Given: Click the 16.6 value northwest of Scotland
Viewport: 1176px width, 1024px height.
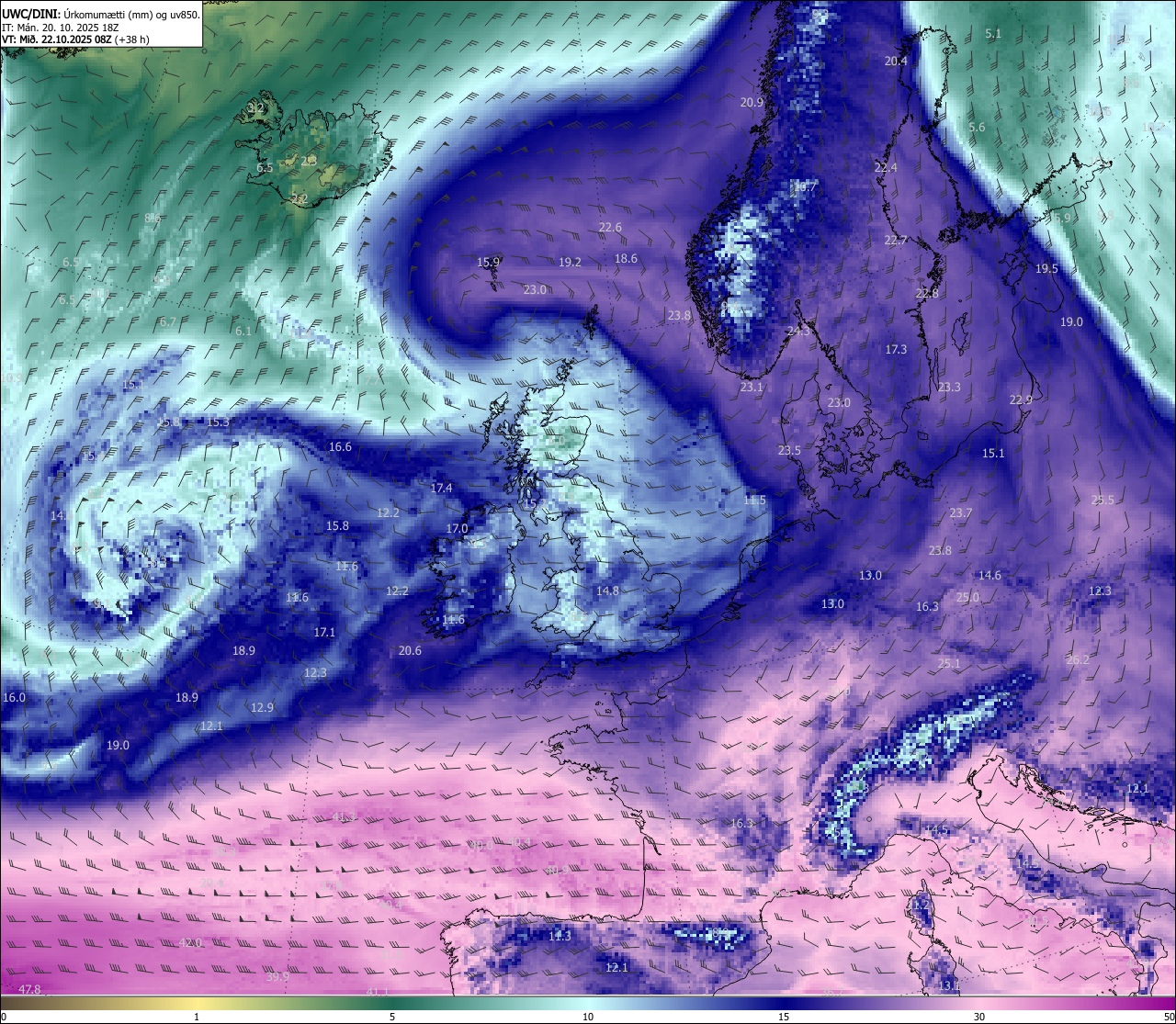Looking at the screenshot, I should [340, 447].
